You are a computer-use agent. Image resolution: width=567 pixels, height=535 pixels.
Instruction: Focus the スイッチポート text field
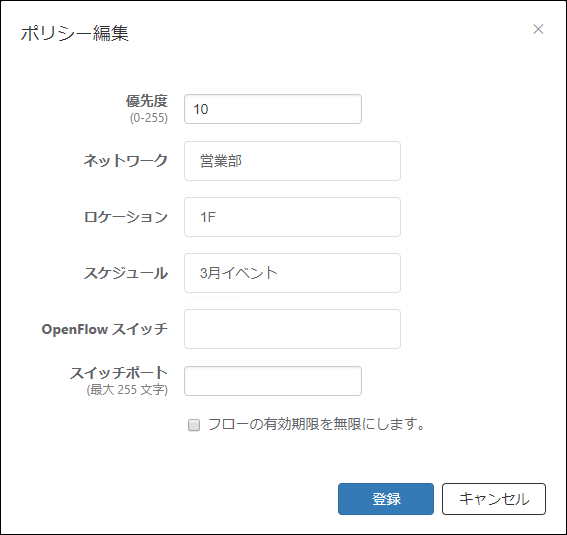[x=273, y=381]
